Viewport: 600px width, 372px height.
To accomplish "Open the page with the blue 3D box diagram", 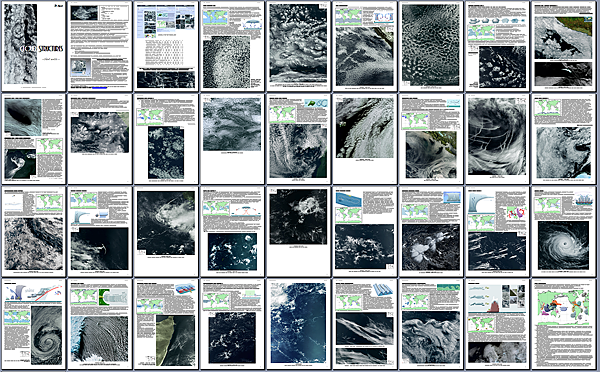I will (365, 232).
